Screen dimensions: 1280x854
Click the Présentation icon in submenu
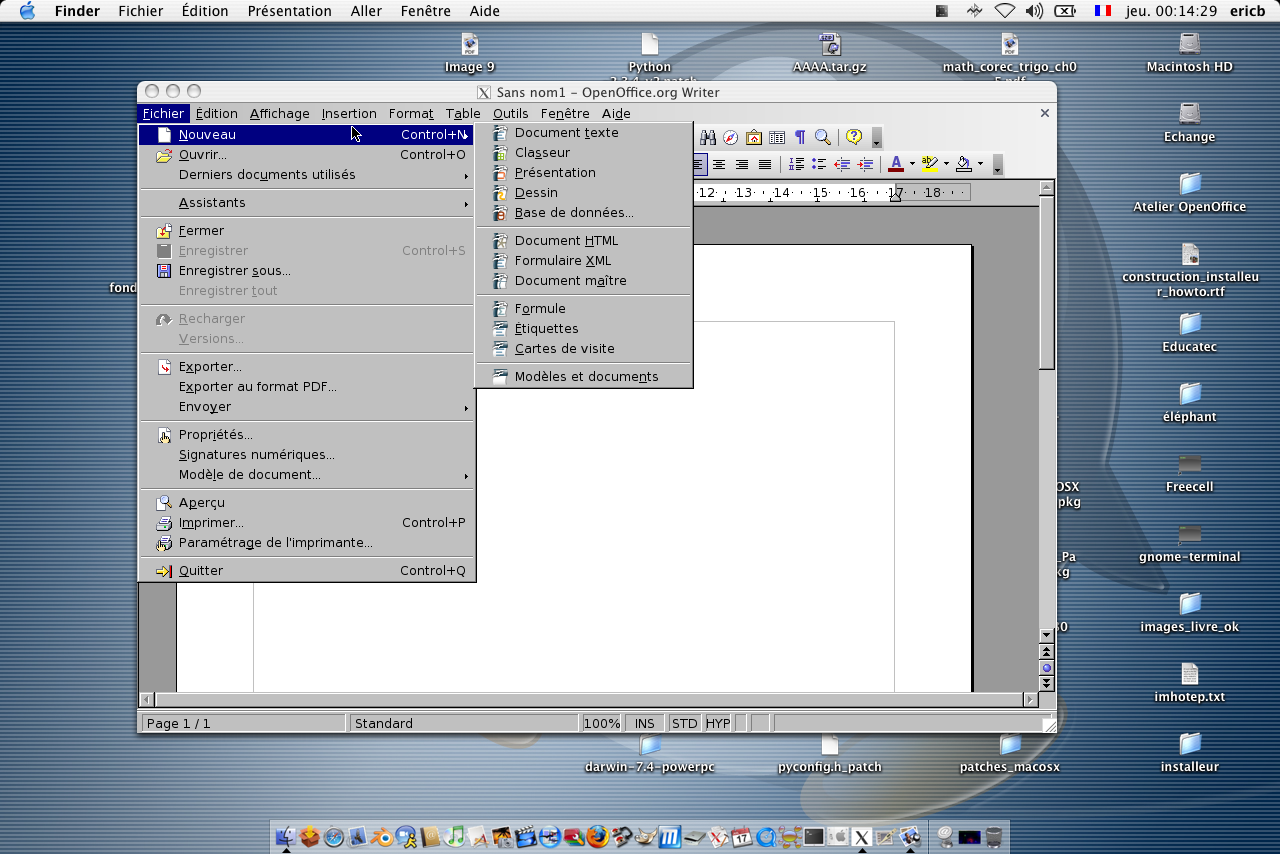(500, 172)
